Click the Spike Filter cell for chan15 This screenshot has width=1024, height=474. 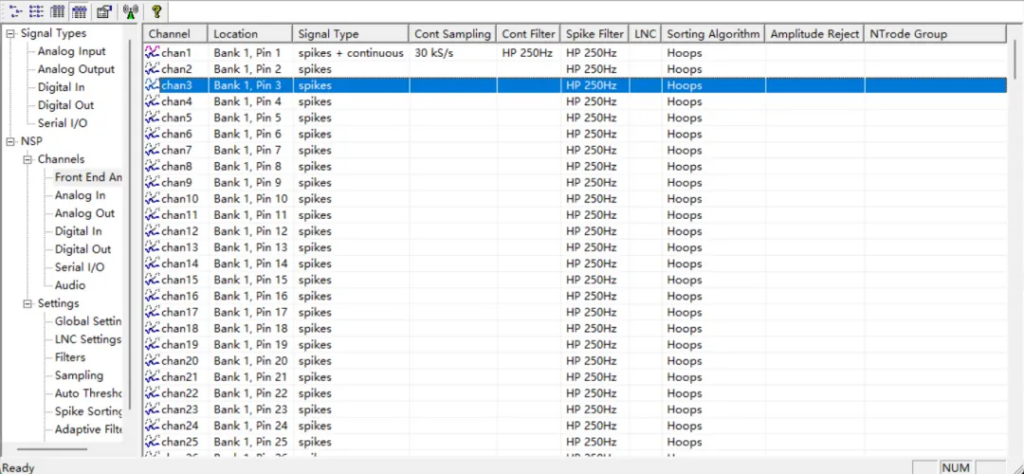pyautogui.click(x=591, y=280)
